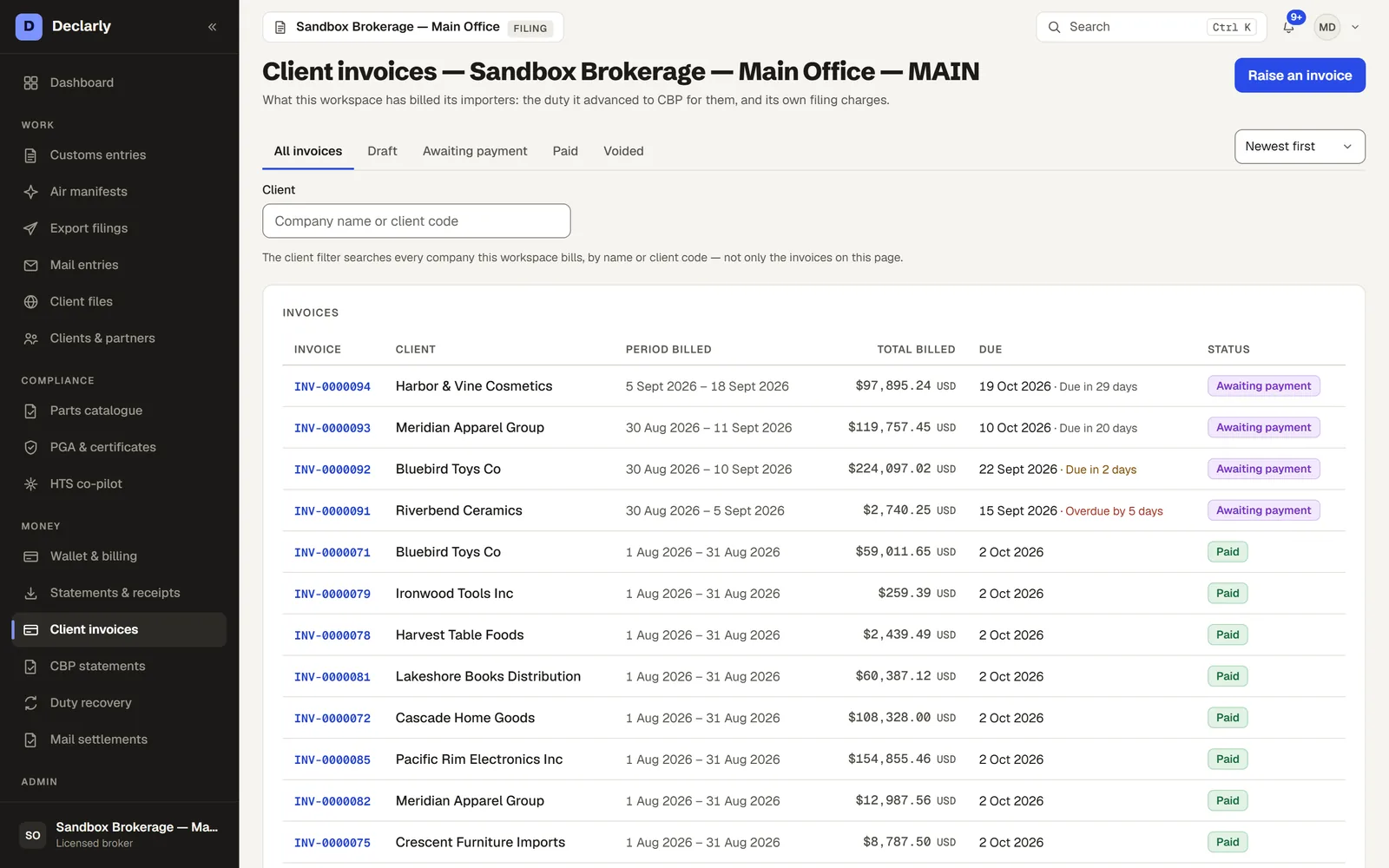Click the Air manifests plane icon

coord(30,192)
